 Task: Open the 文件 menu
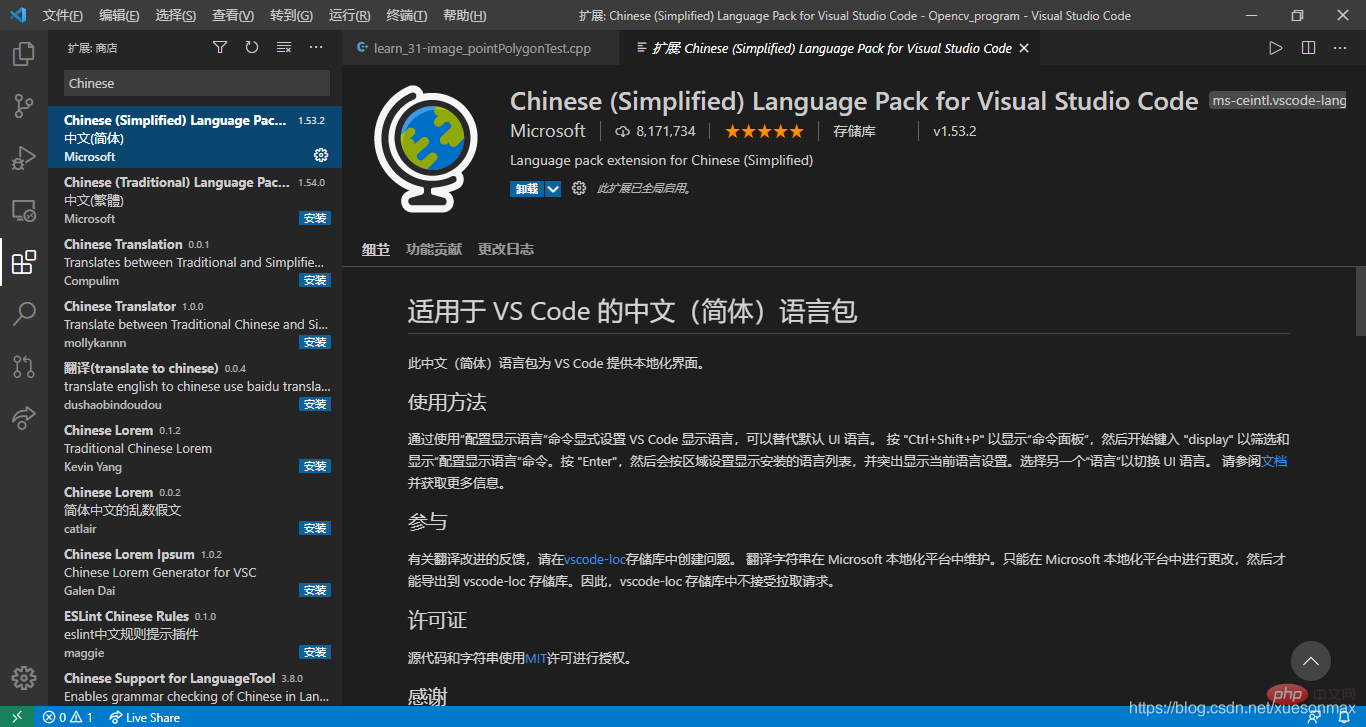[x=62, y=15]
